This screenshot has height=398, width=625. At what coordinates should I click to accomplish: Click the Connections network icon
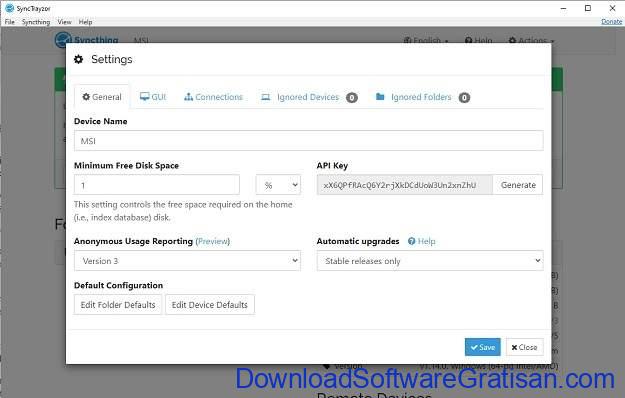[188, 97]
